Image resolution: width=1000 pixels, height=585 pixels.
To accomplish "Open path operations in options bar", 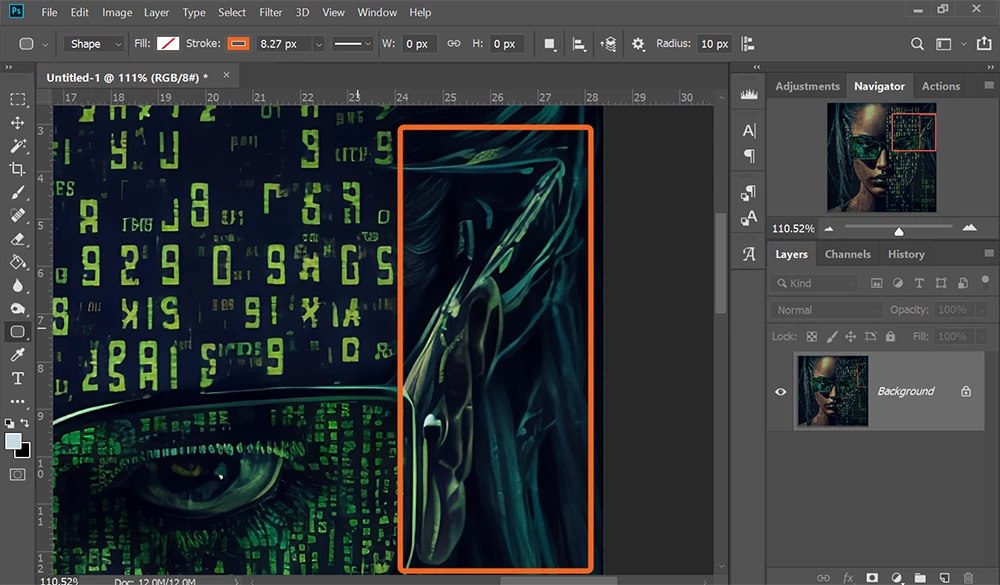I will tap(549, 44).
